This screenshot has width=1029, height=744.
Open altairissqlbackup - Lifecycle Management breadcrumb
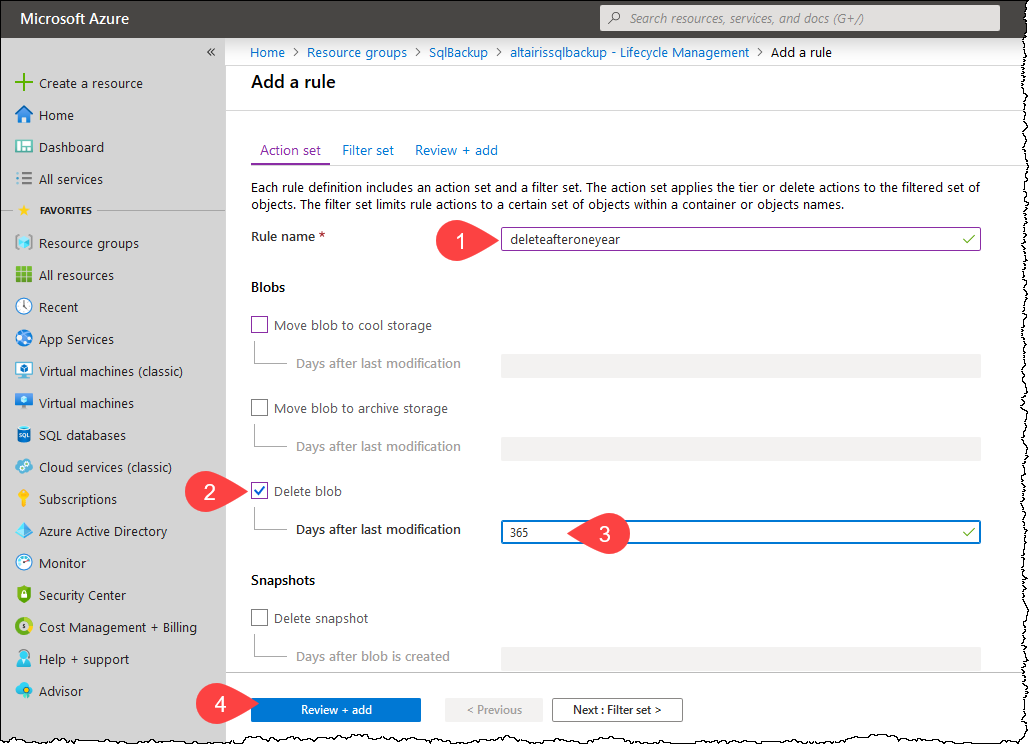click(629, 52)
